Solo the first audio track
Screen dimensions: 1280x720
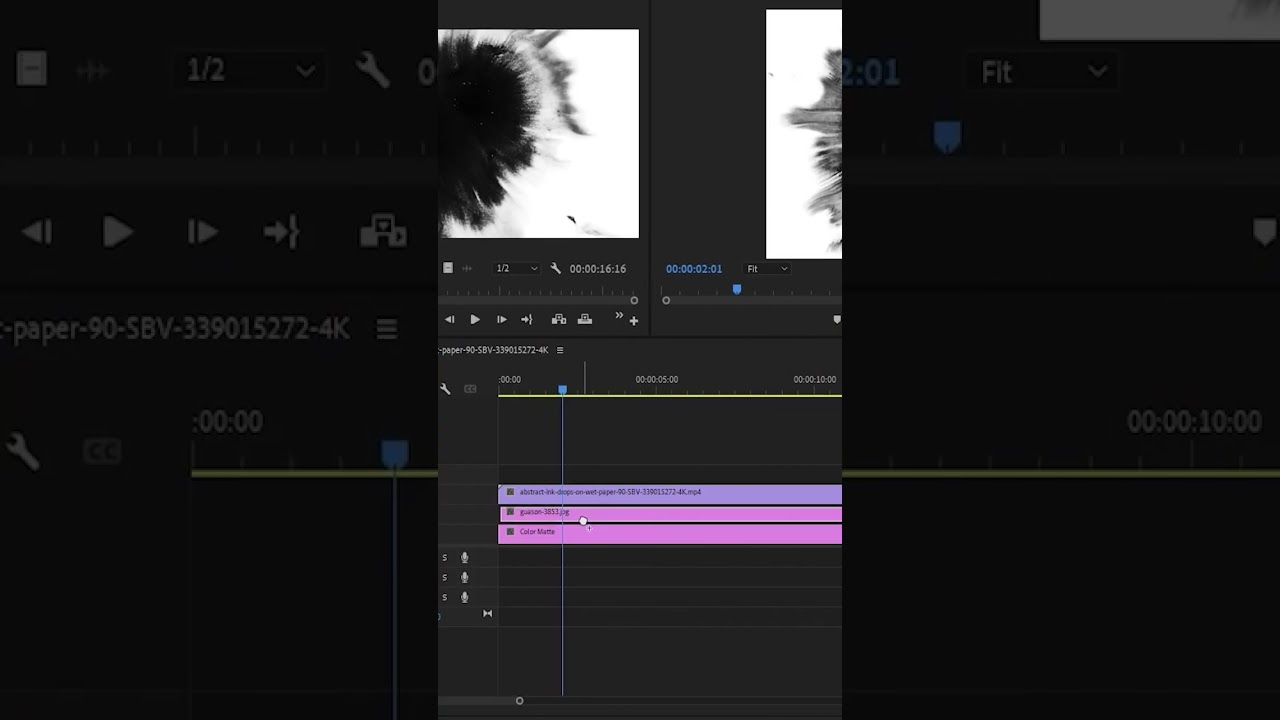(x=444, y=557)
